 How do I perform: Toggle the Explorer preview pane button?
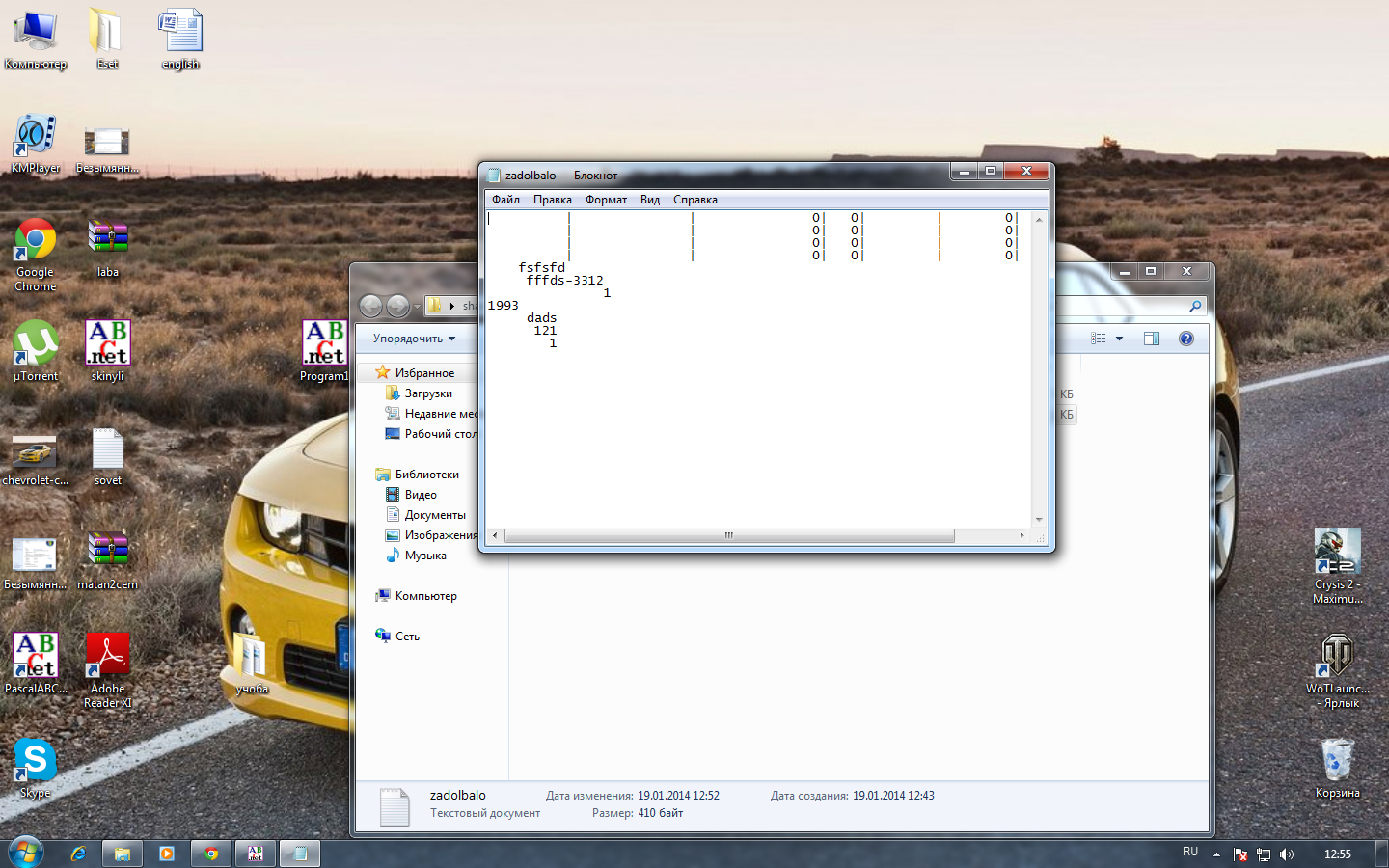[x=1152, y=339]
